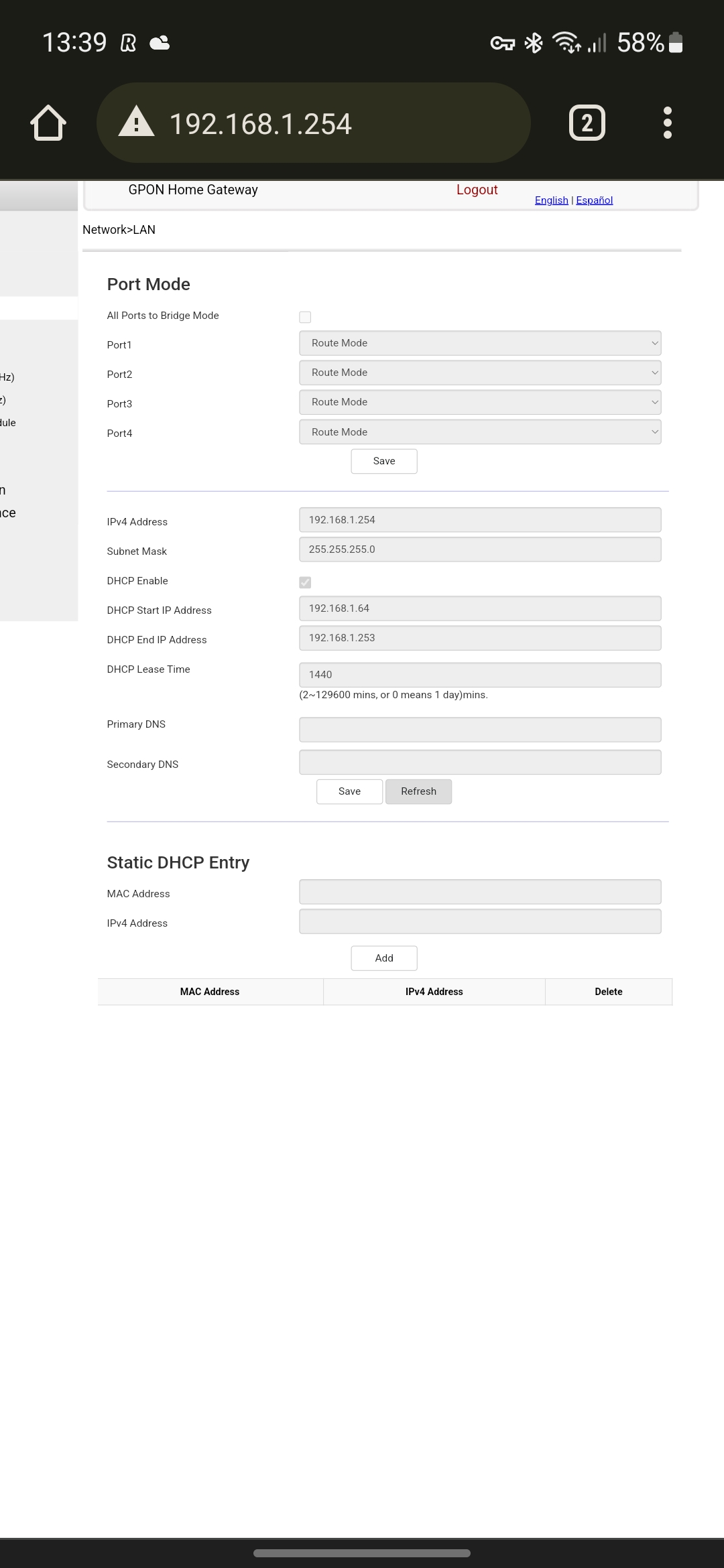The width and height of the screenshot is (724, 1568).
Task: Tap the cloud notification icon
Action: [x=160, y=44]
